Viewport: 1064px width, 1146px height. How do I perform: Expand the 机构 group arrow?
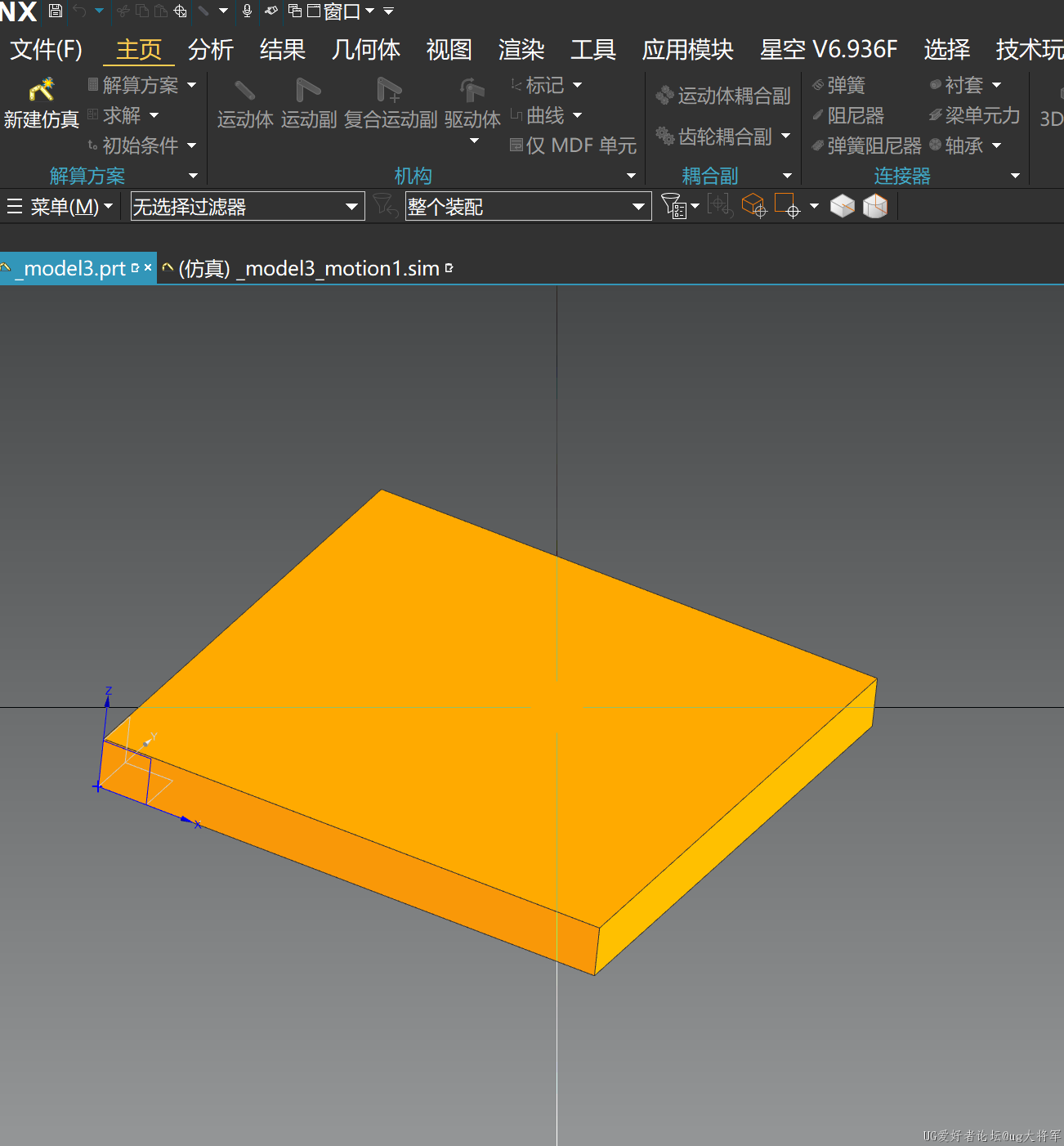[631, 176]
